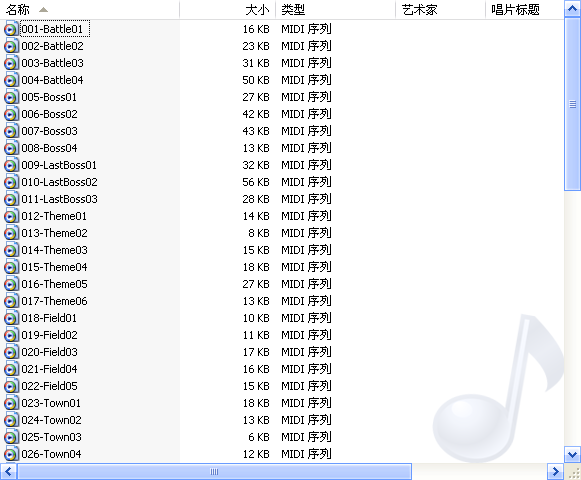Select the 009-LastBoss01 MIDI icon
Viewport: 581px width, 480px height.
coord(11,165)
